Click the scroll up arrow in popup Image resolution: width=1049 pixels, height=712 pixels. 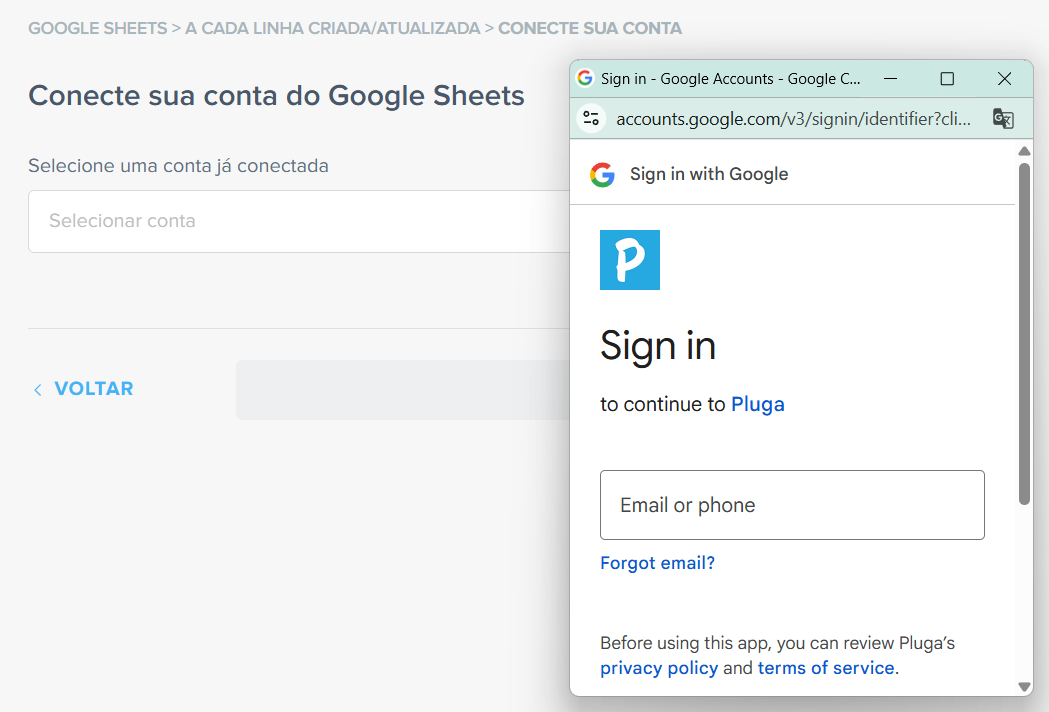pyautogui.click(x=1024, y=151)
